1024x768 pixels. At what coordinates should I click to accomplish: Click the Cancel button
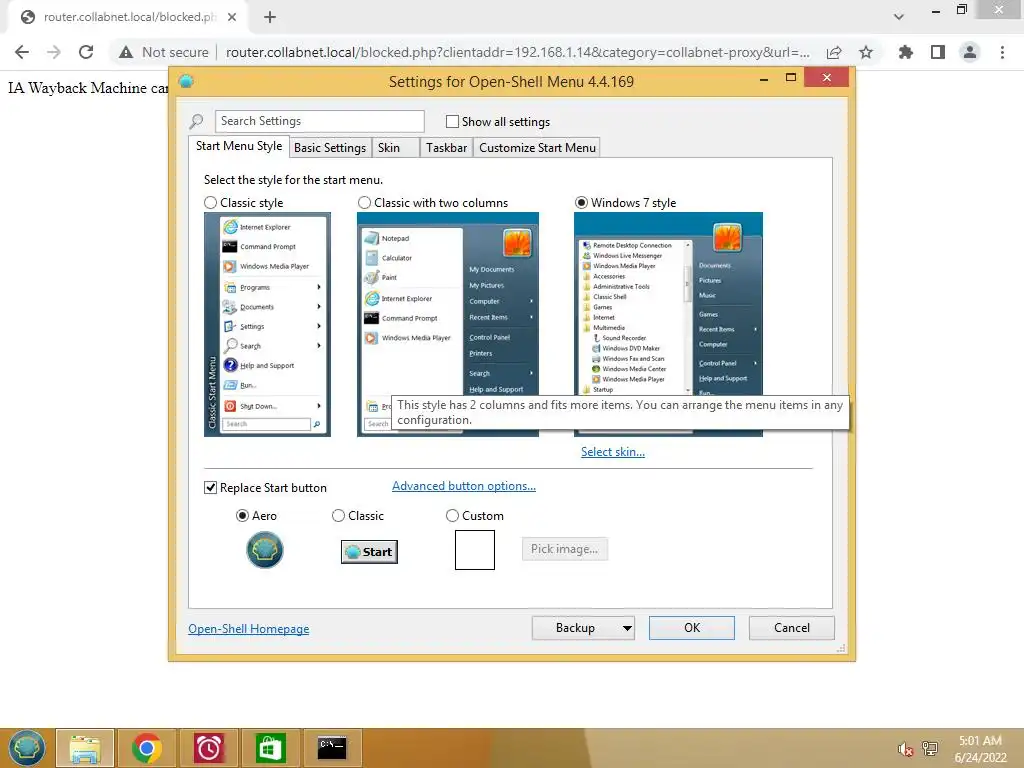792,628
